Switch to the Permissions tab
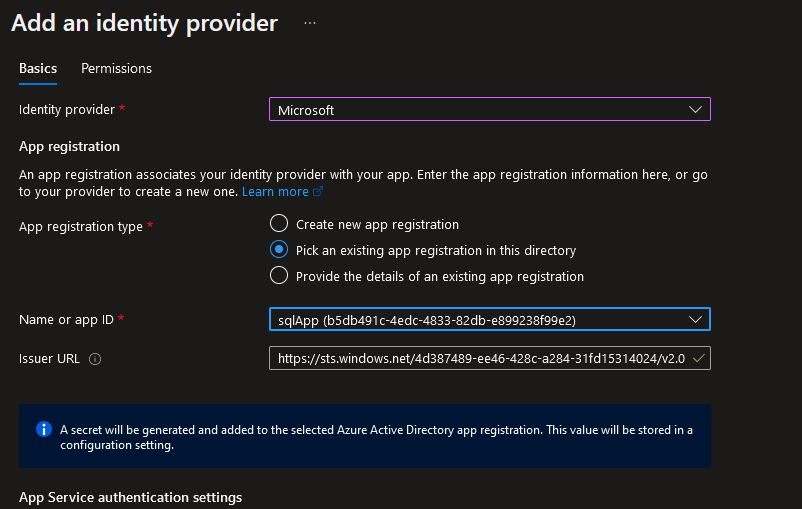This screenshot has height=509, width=802. pyautogui.click(x=116, y=69)
